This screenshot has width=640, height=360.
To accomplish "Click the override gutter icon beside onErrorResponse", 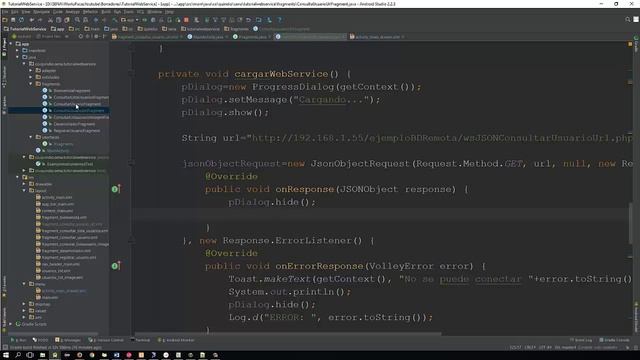I will click(x=116, y=266).
